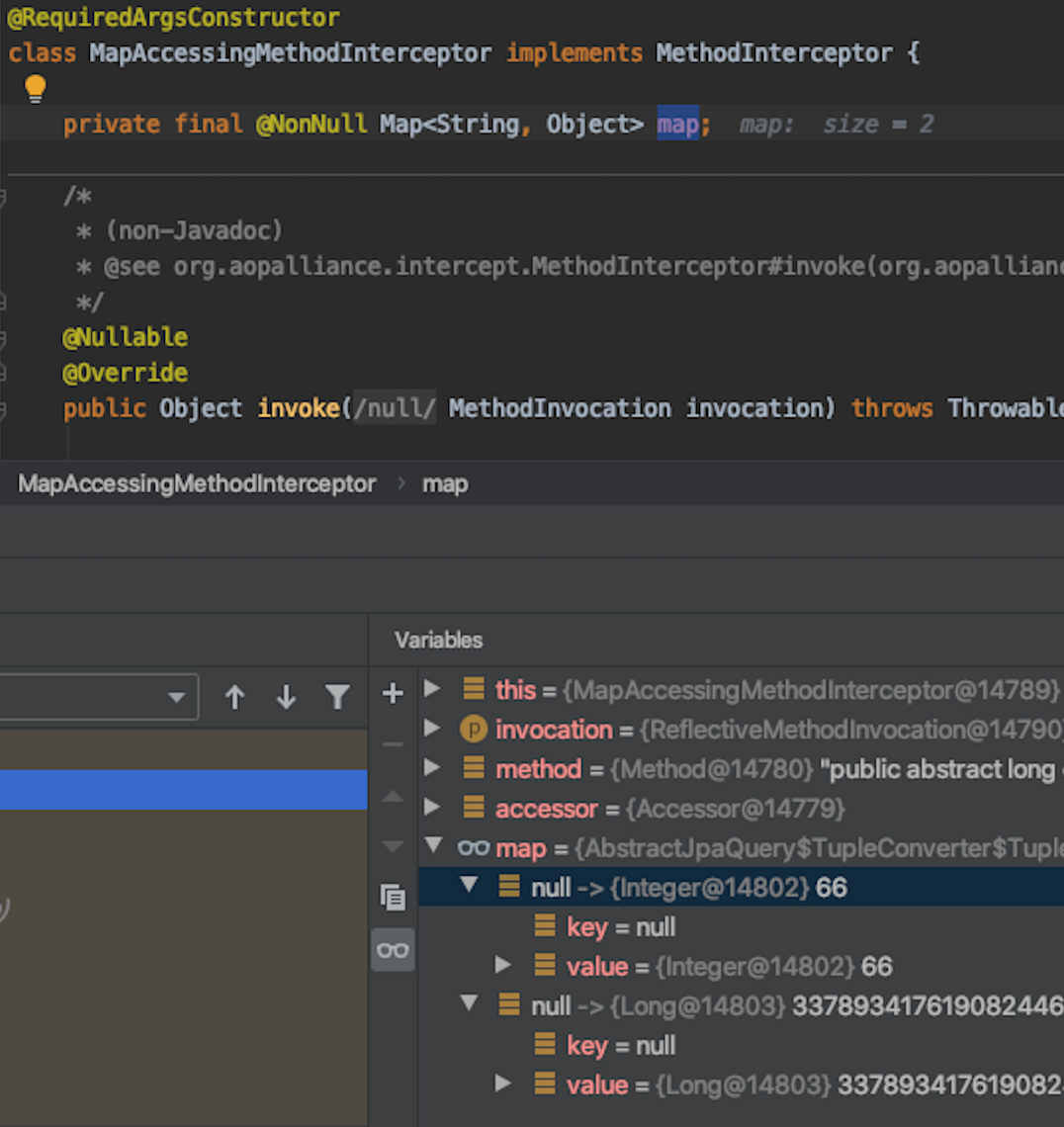The height and width of the screenshot is (1127, 1064).
Task: Click the down arrow navigation icon
Action: (286, 696)
